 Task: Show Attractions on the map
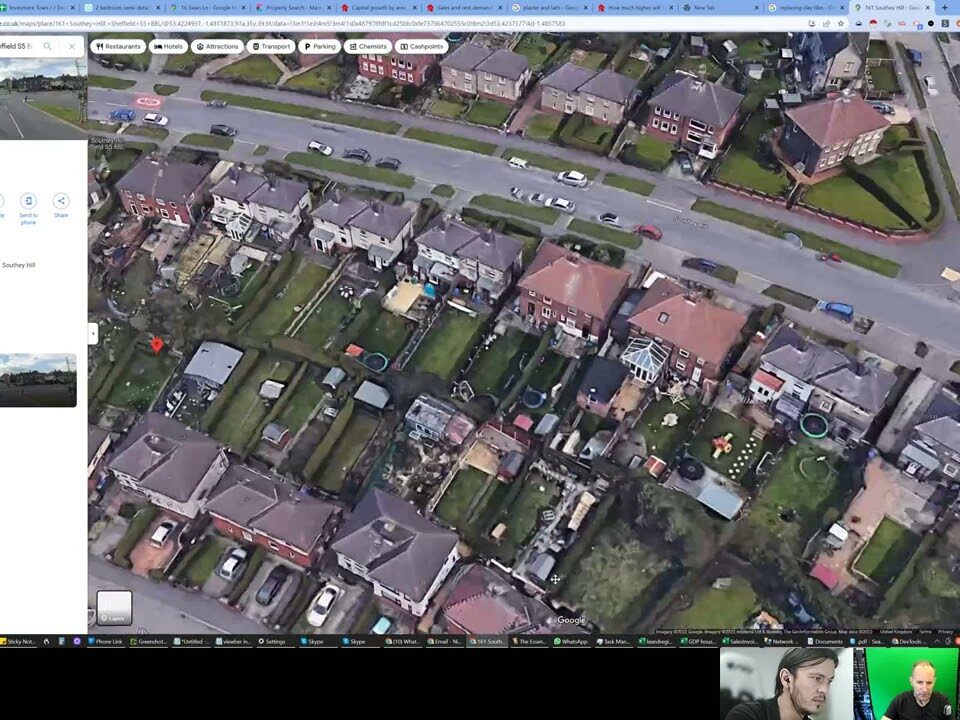217,46
